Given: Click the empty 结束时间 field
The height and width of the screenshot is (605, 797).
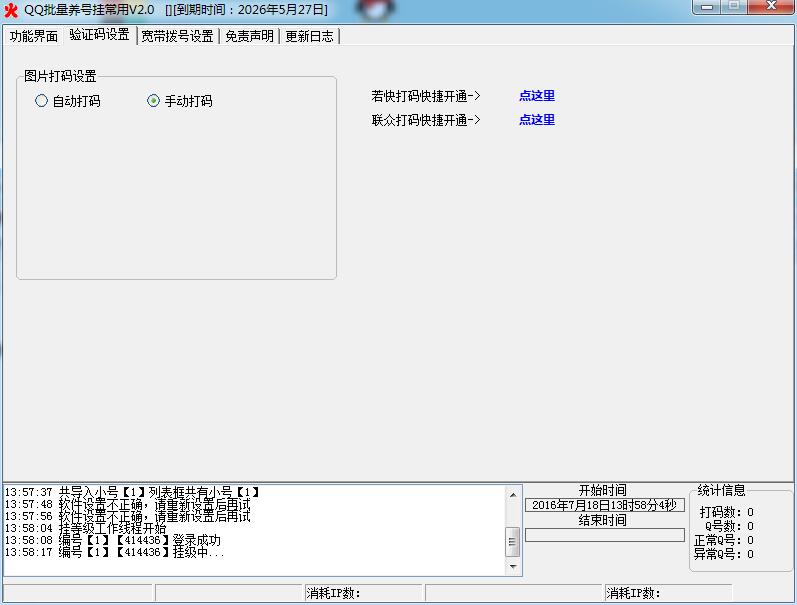Looking at the screenshot, I should [604, 535].
